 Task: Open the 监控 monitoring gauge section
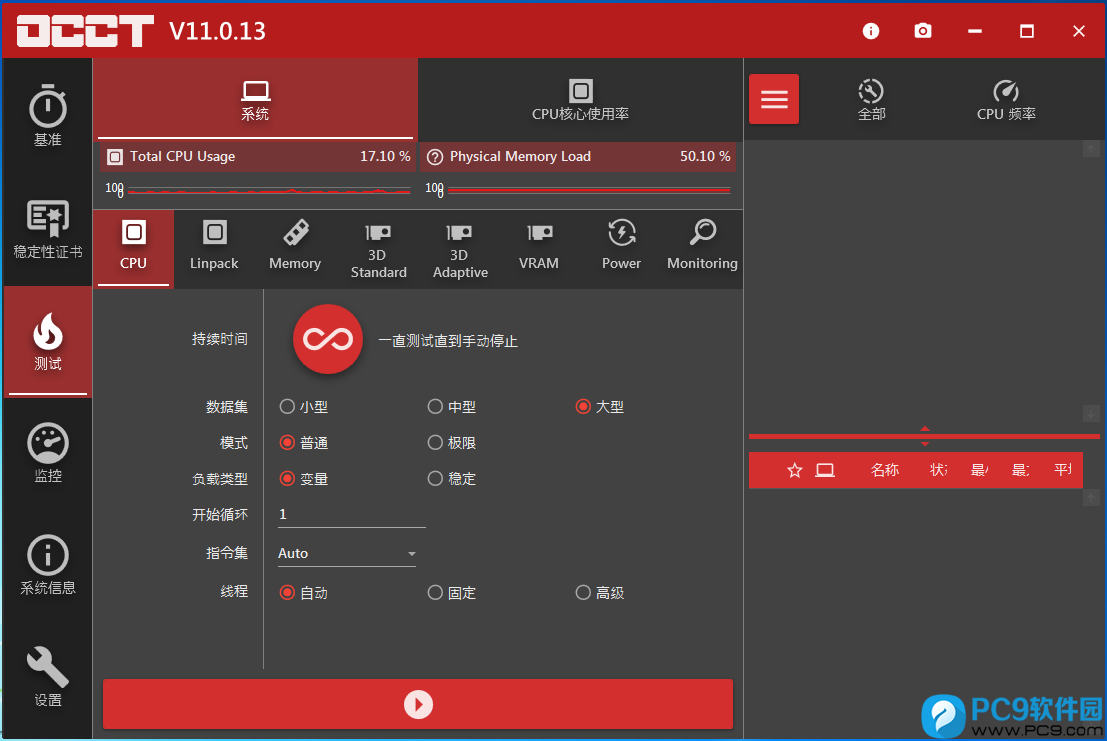click(x=47, y=453)
